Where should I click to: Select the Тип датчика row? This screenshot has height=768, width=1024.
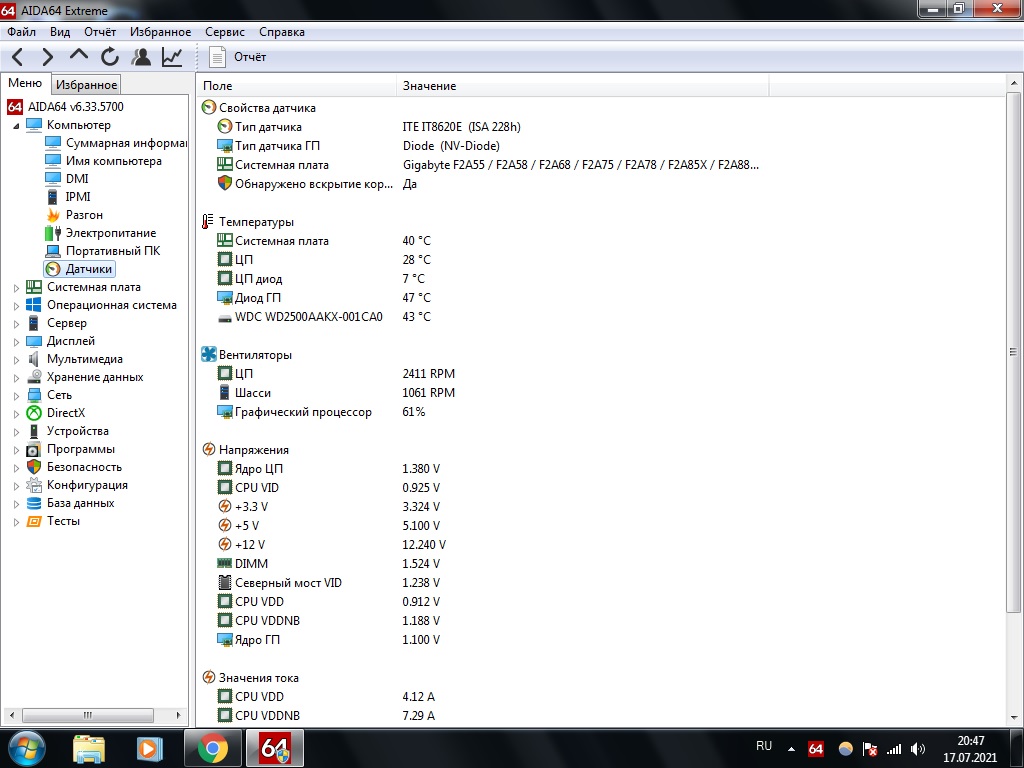pyautogui.click(x=483, y=127)
